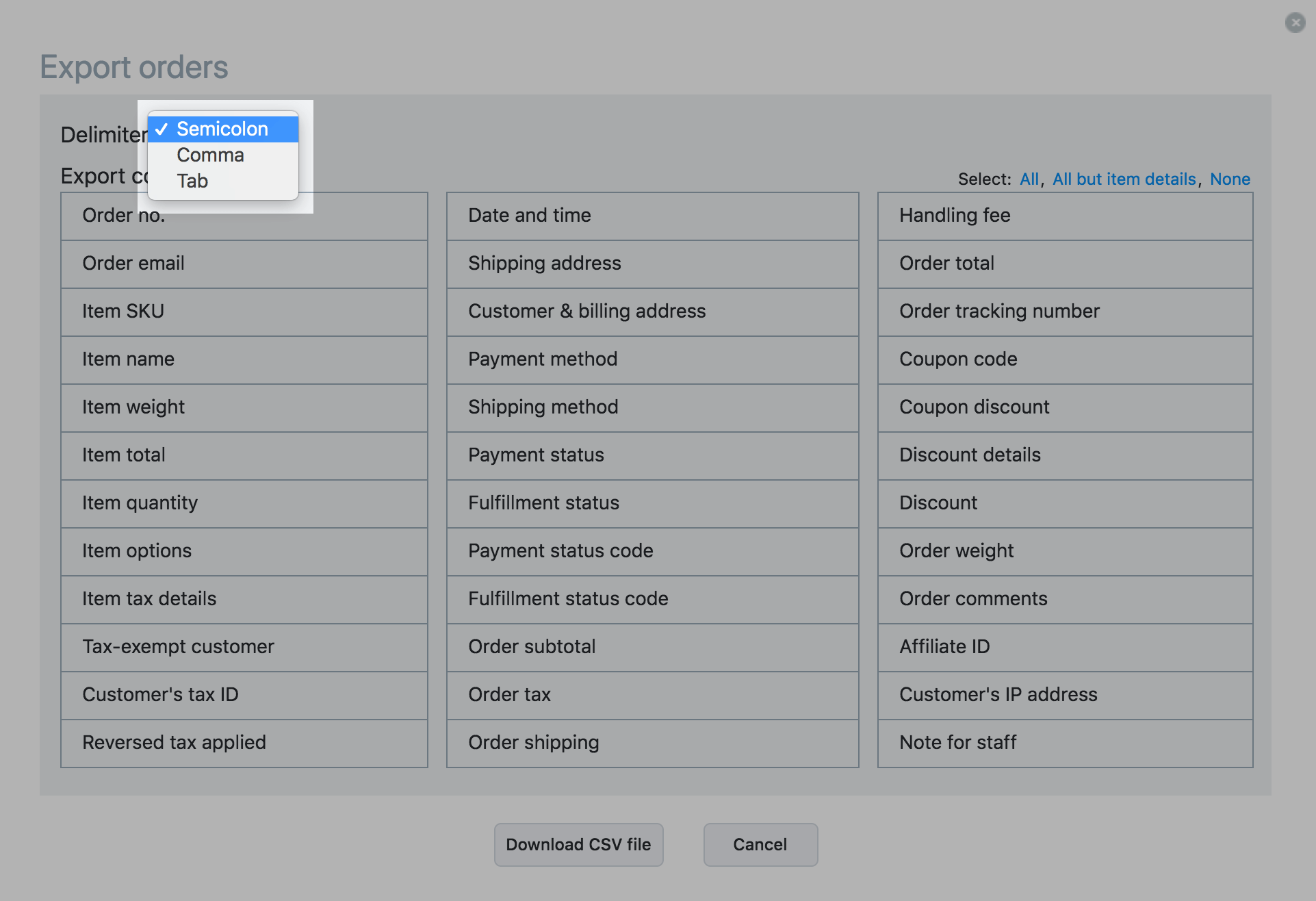The image size is (1316, 901).
Task: Toggle Reversed tax applied column
Action: coord(244,743)
